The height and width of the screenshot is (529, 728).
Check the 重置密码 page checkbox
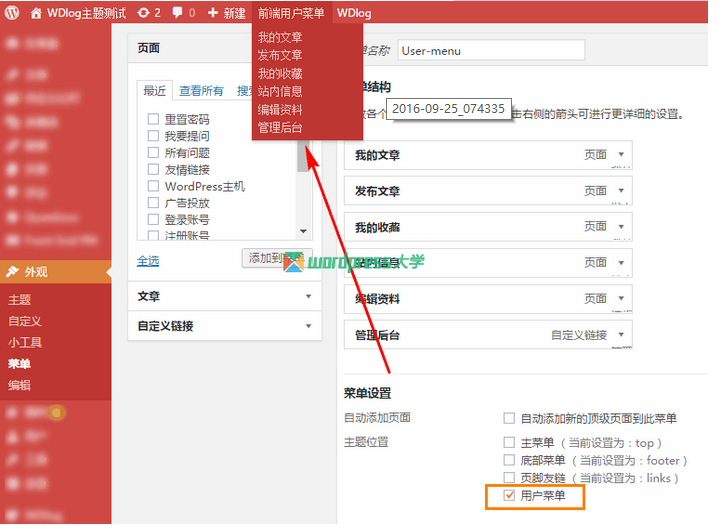(153, 119)
